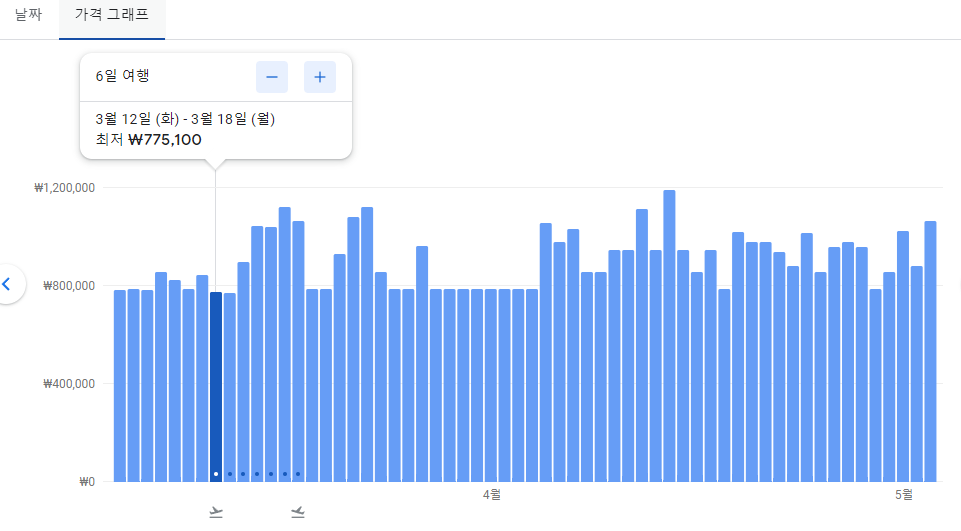Choose the last bar at the graph's right
Image resolution: width=961 pixels, height=531 pixels.
pos(930,351)
